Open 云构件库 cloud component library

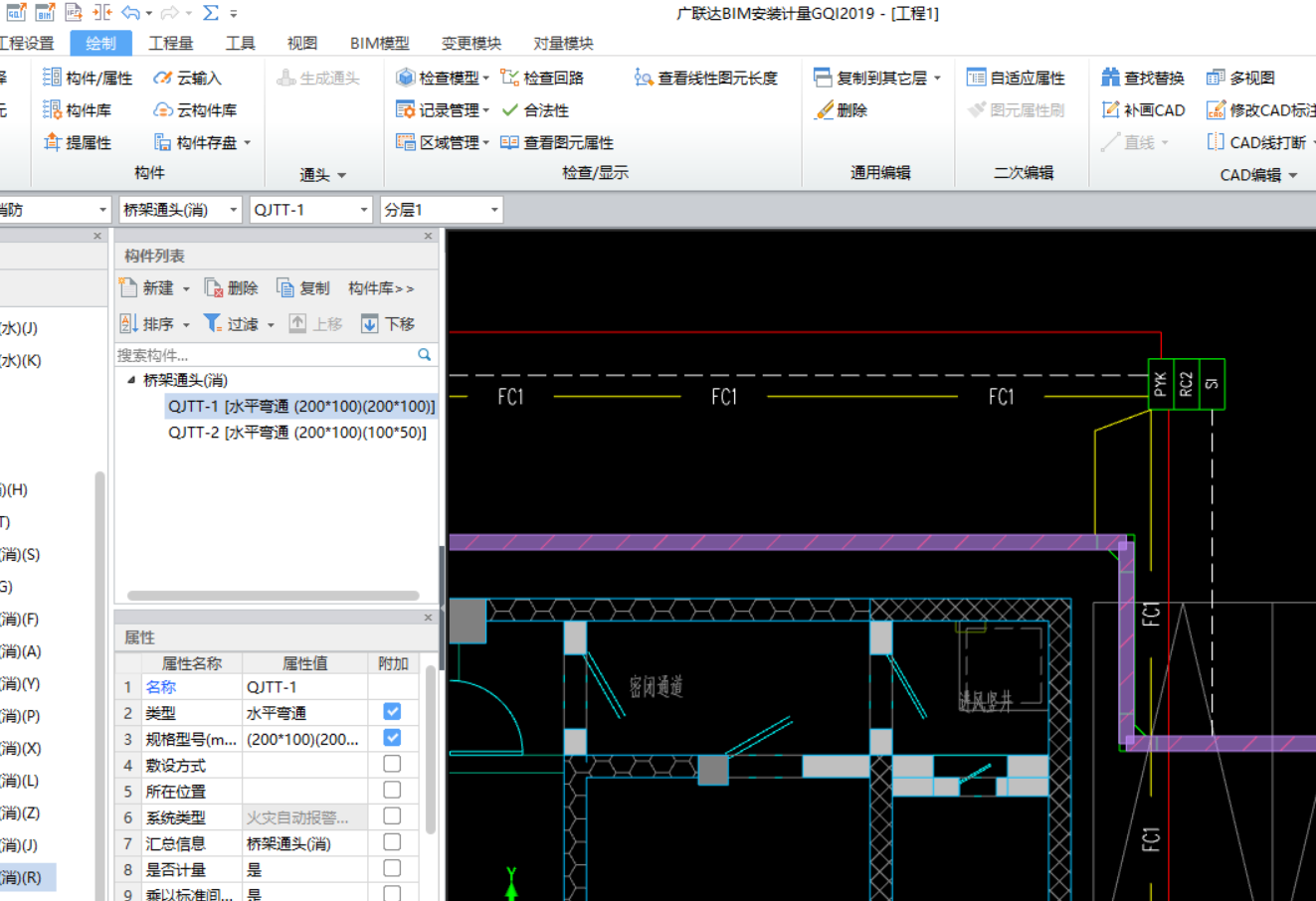tap(195, 110)
